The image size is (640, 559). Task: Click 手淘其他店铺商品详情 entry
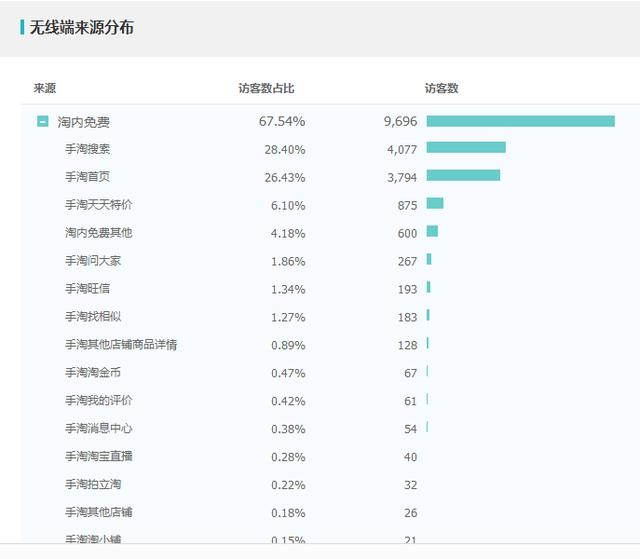point(121,344)
